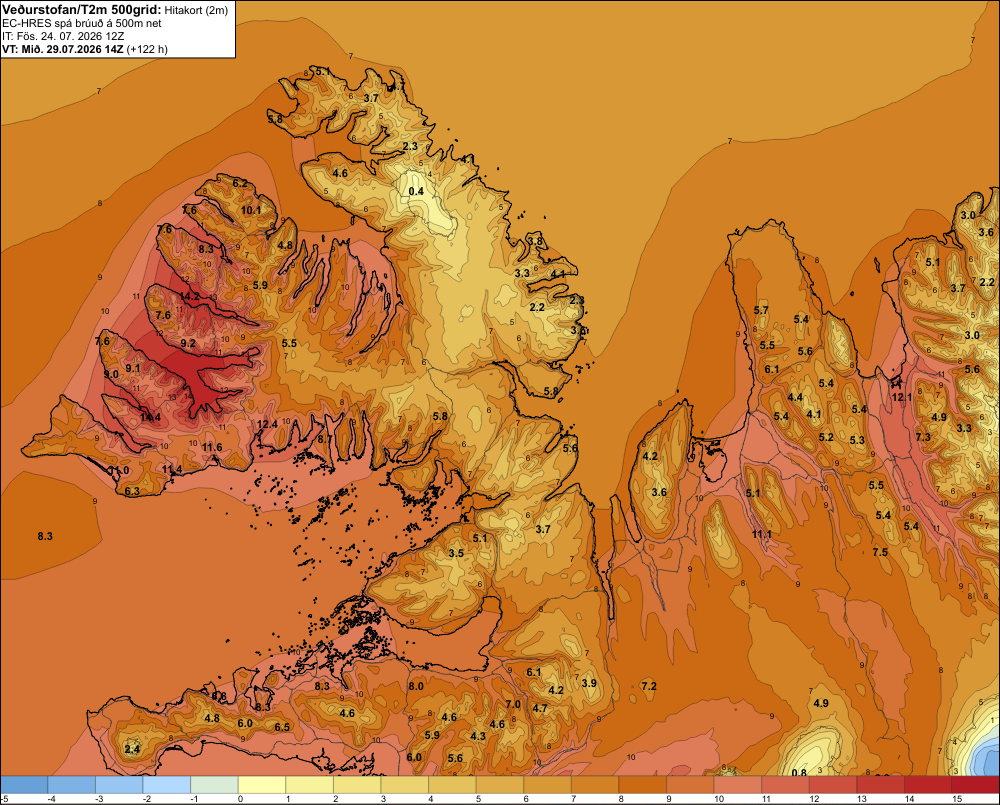1000x805 pixels.
Task: Select the 0.8 glacier temperature label
Action: pyautogui.click(x=798, y=772)
